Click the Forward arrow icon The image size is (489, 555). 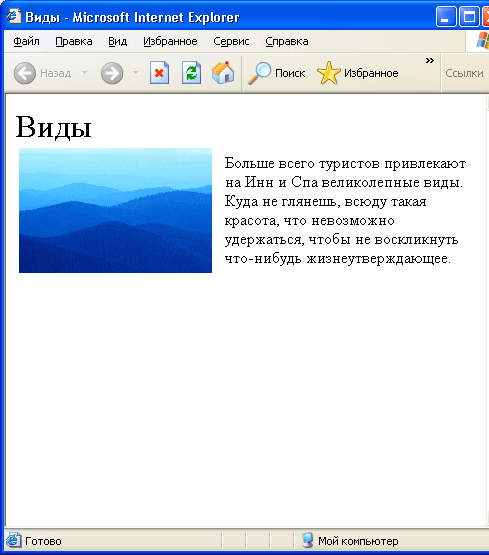[x=112, y=73]
